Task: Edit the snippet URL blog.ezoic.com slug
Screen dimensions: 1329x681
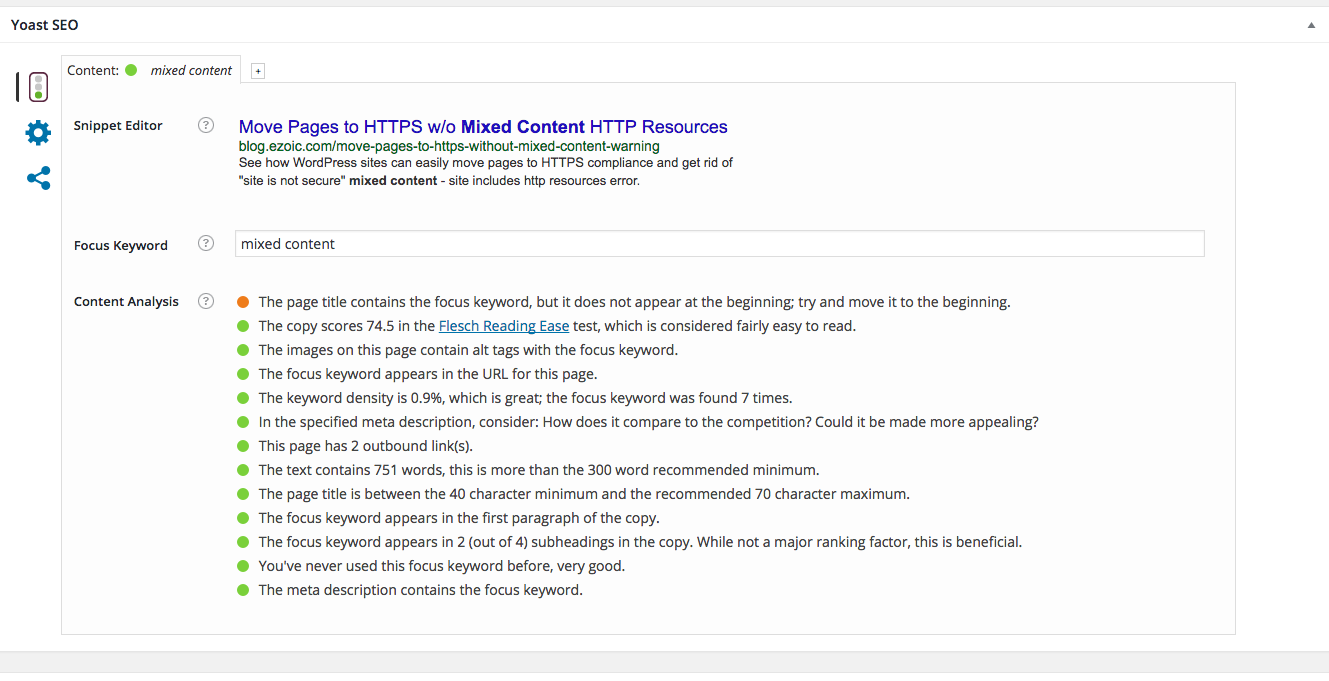Action: 449,146
